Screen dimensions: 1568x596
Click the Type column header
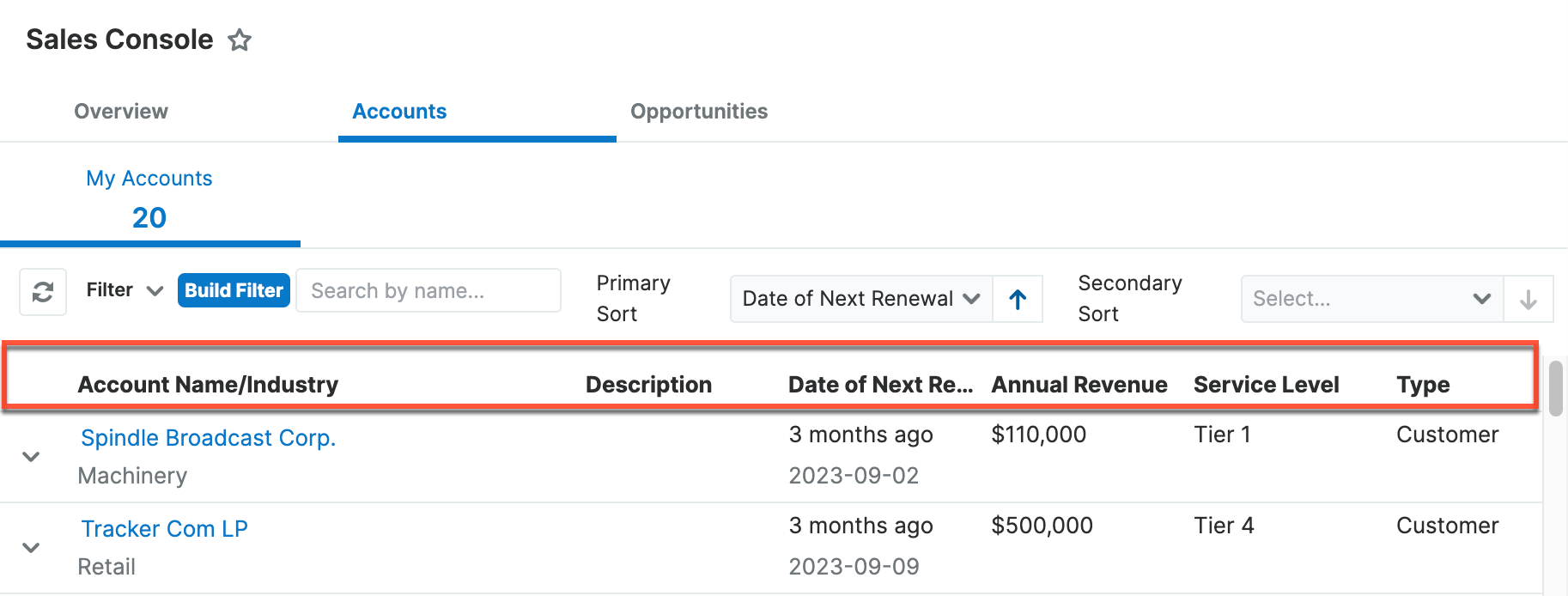[1423, 385]
